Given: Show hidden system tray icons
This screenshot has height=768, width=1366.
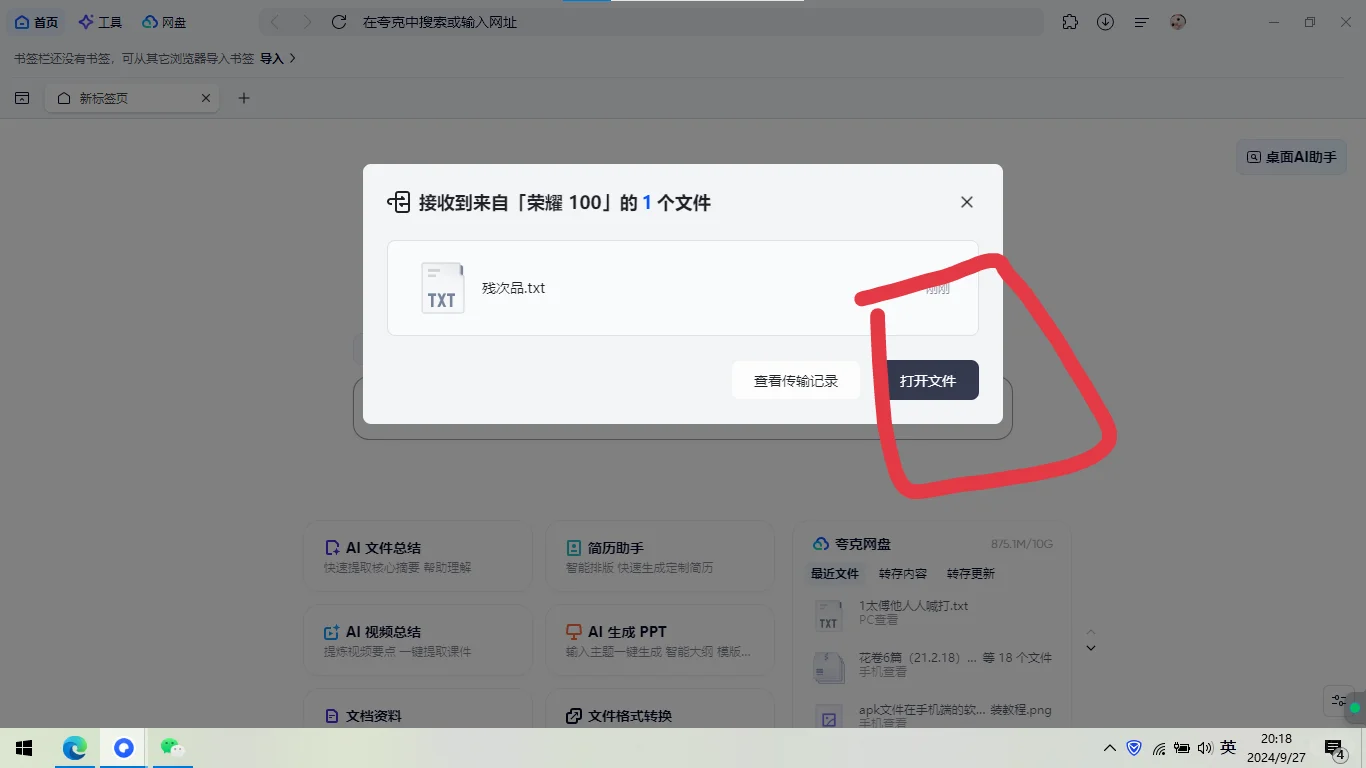Looking at the screenshot, I should pos(1110,748).
